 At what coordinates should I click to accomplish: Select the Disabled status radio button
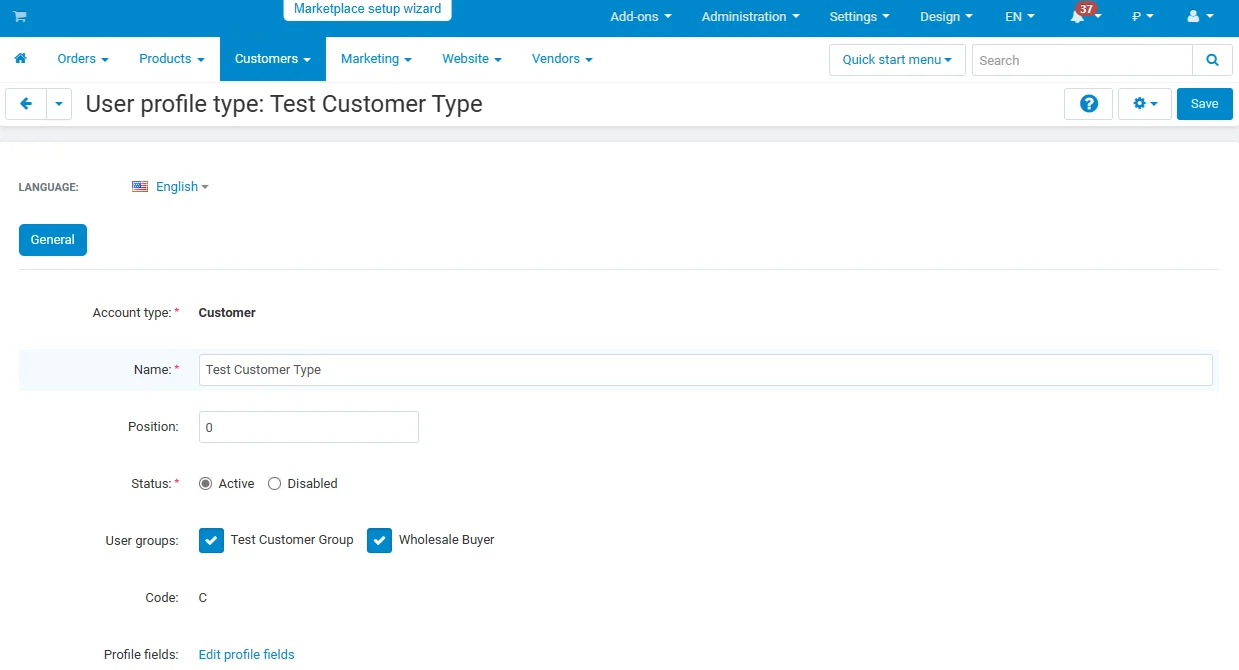click(275, 484)
